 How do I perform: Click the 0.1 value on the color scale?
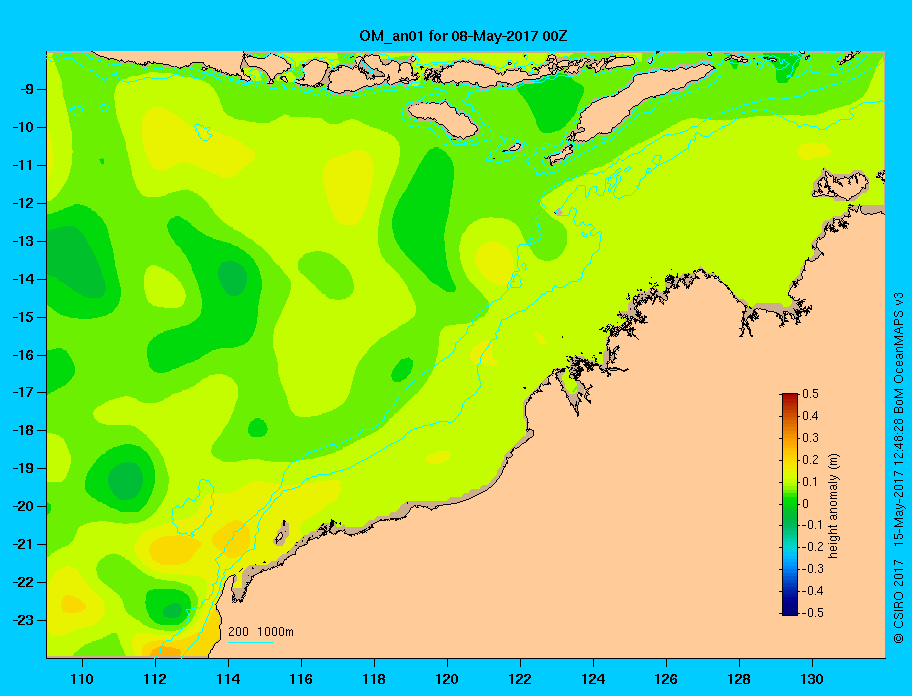point(810,482)
